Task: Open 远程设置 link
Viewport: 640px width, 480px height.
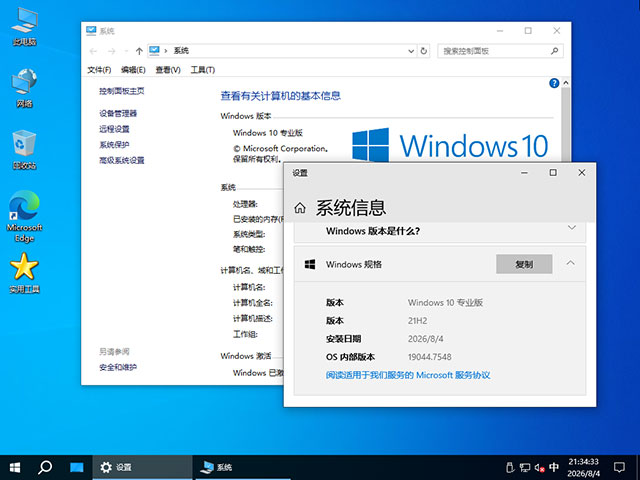Action: (114, 129)
